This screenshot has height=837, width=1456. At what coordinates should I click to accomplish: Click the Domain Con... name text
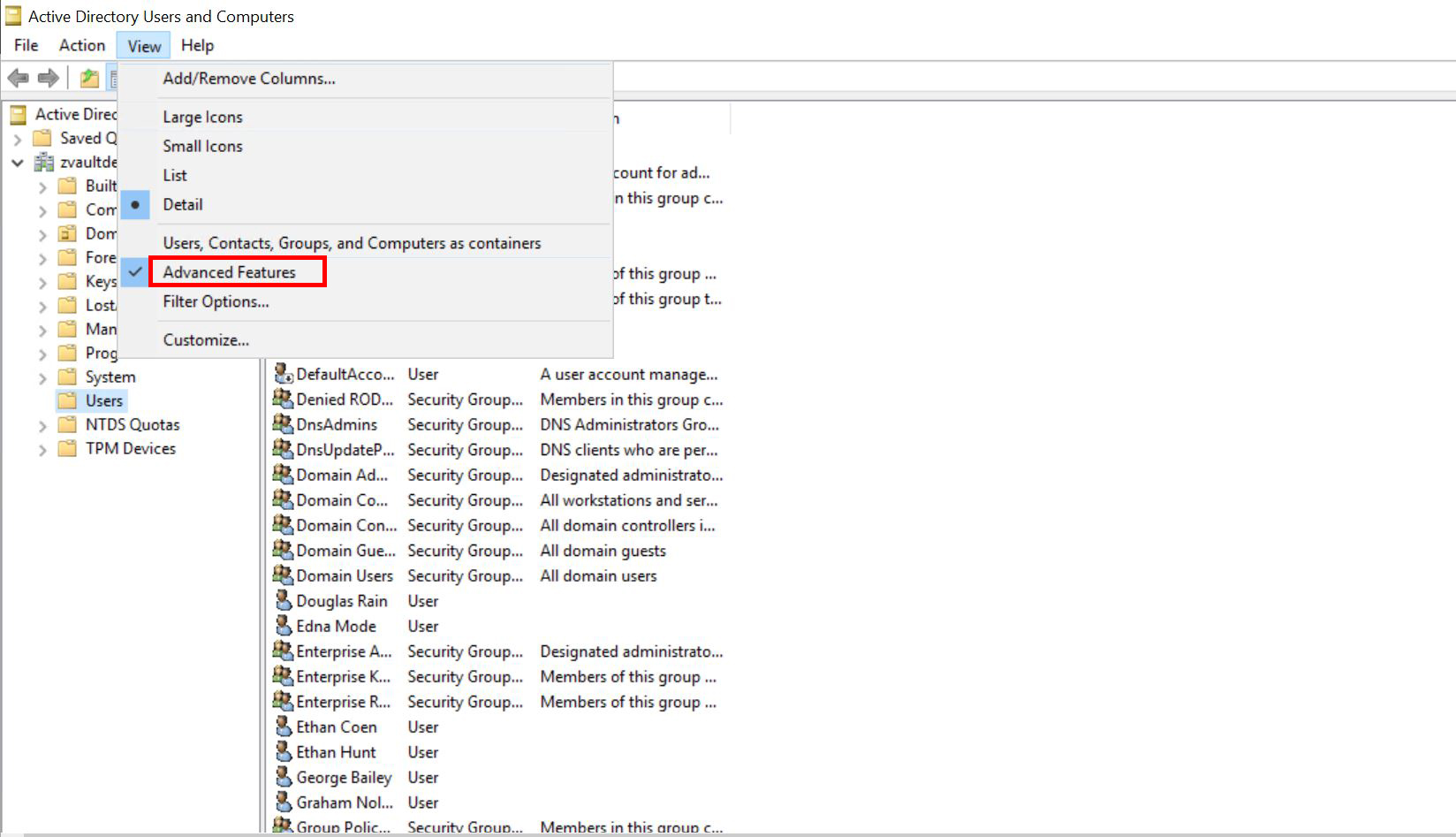coord(346,525)
